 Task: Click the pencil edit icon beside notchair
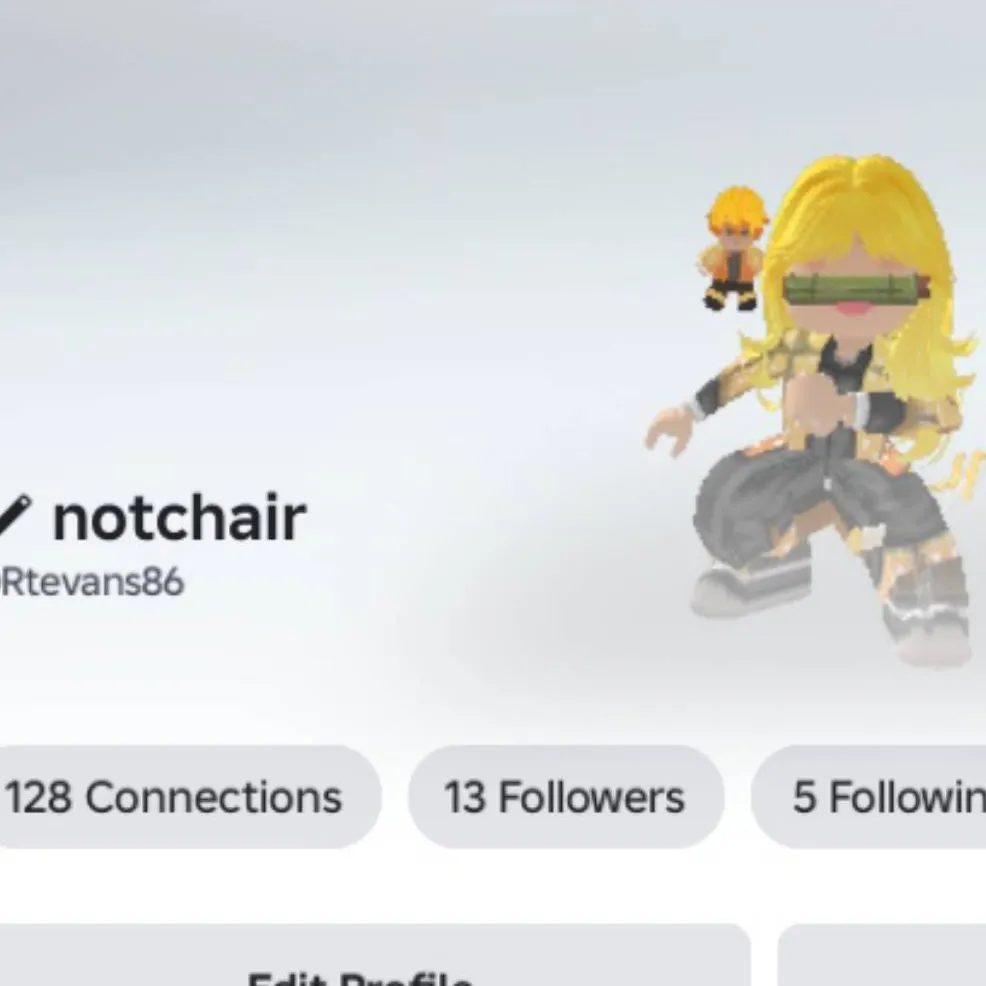(13, 517)
